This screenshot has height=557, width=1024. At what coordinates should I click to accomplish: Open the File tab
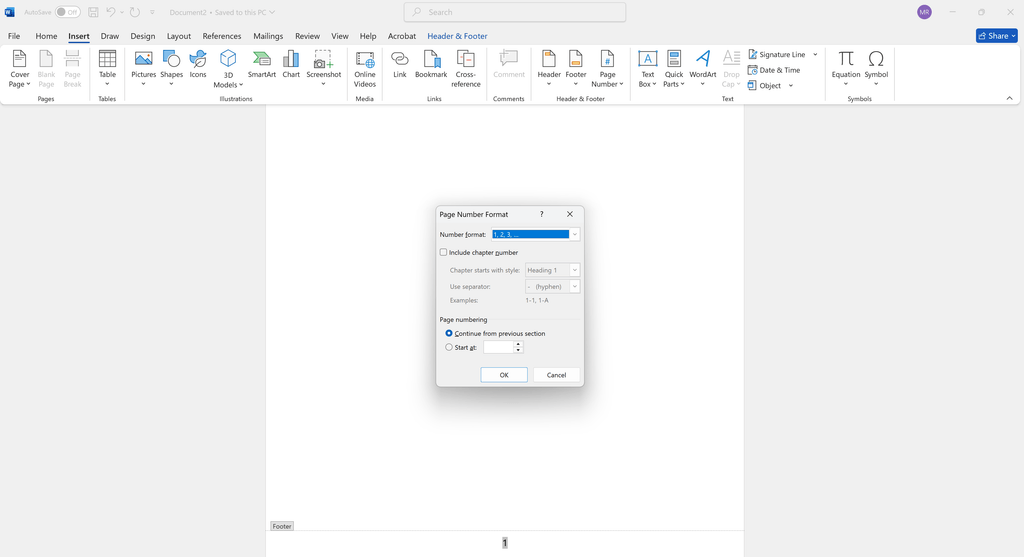click(x=14, y=36)
